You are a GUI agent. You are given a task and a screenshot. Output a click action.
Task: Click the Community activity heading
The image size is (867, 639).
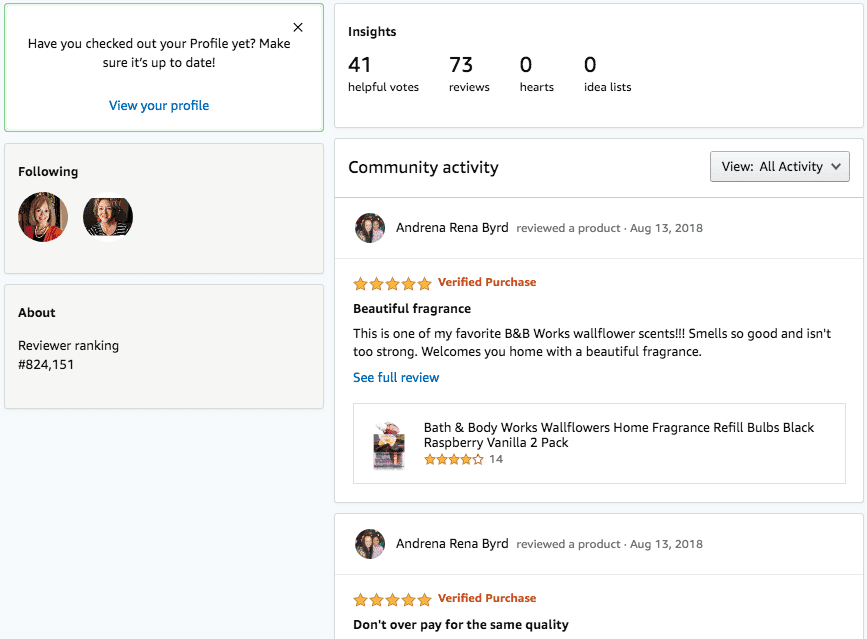(x=423, y=167)
